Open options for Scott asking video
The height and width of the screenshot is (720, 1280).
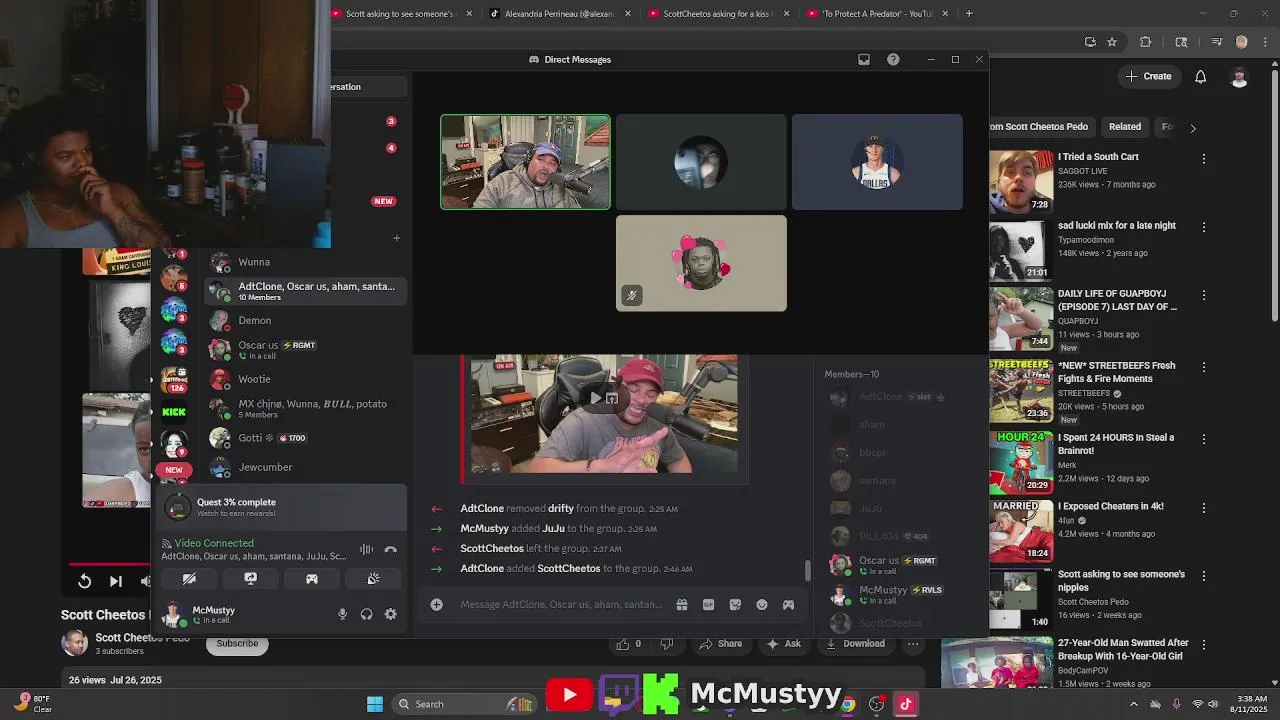click(x=1203, y=576)
